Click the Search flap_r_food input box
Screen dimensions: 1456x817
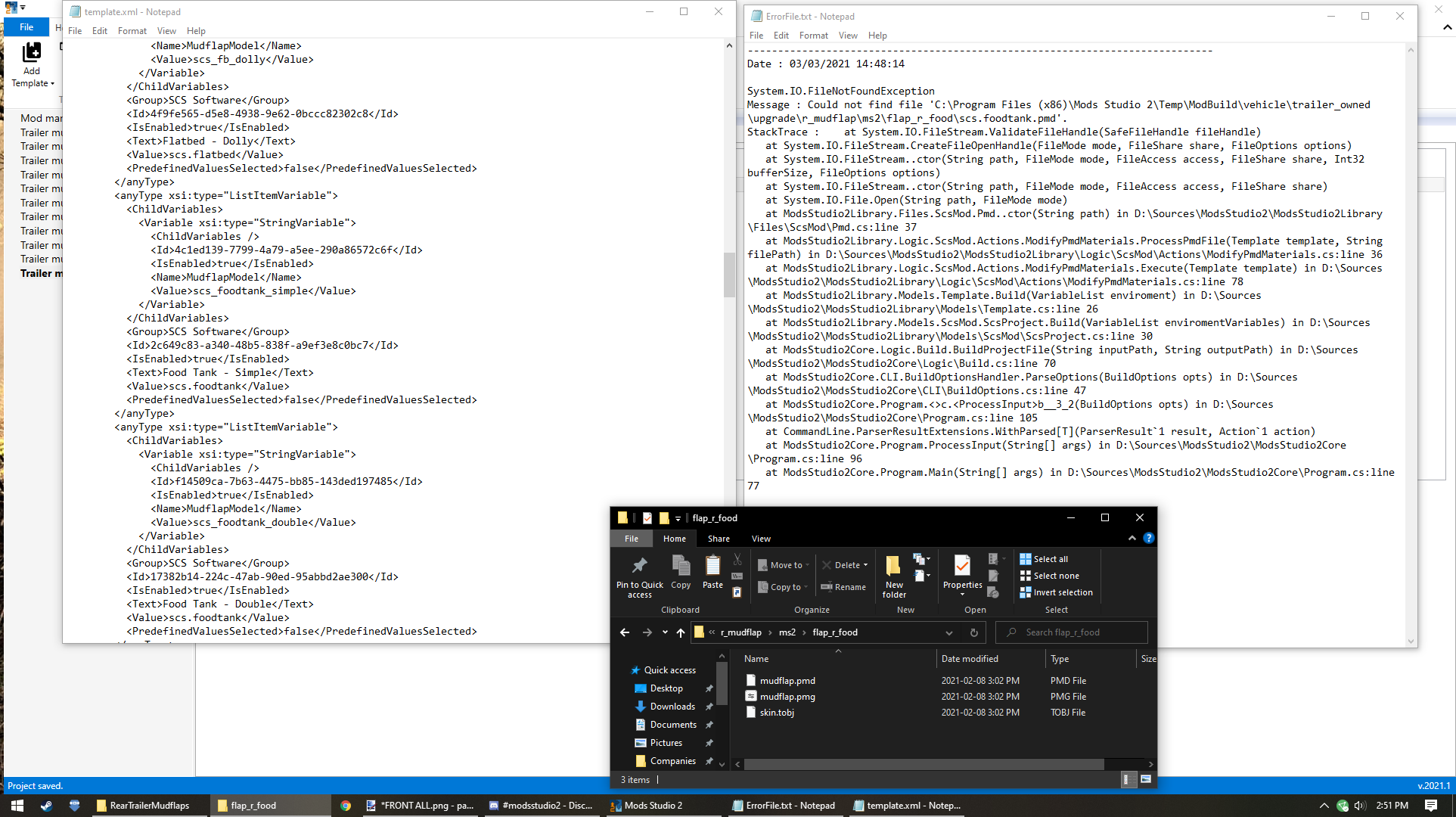[x=1071, y=632]
